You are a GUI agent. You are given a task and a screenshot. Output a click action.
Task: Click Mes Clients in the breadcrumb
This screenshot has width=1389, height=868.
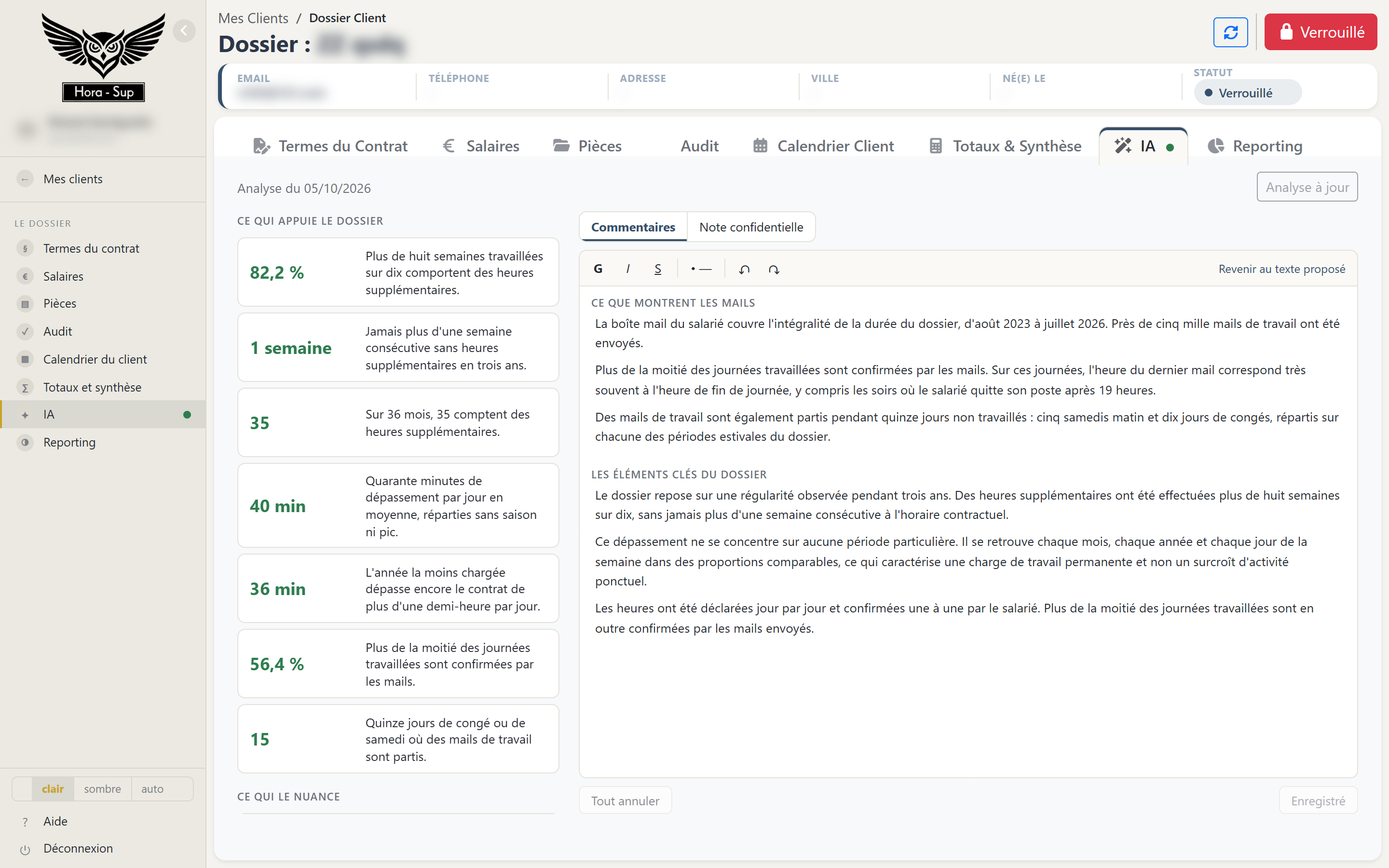253,18
